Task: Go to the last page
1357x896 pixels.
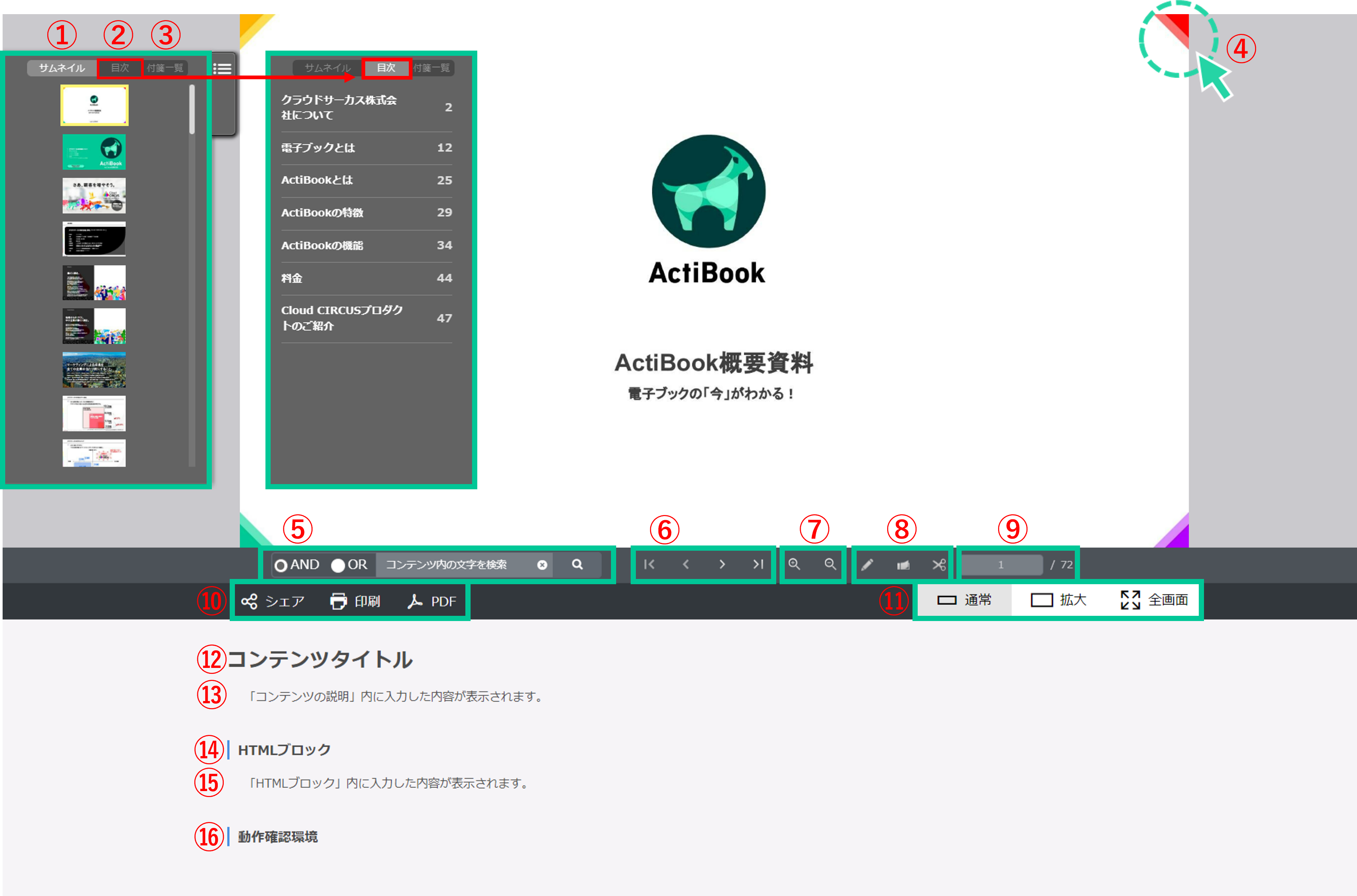Action: [x=758, y=564]
